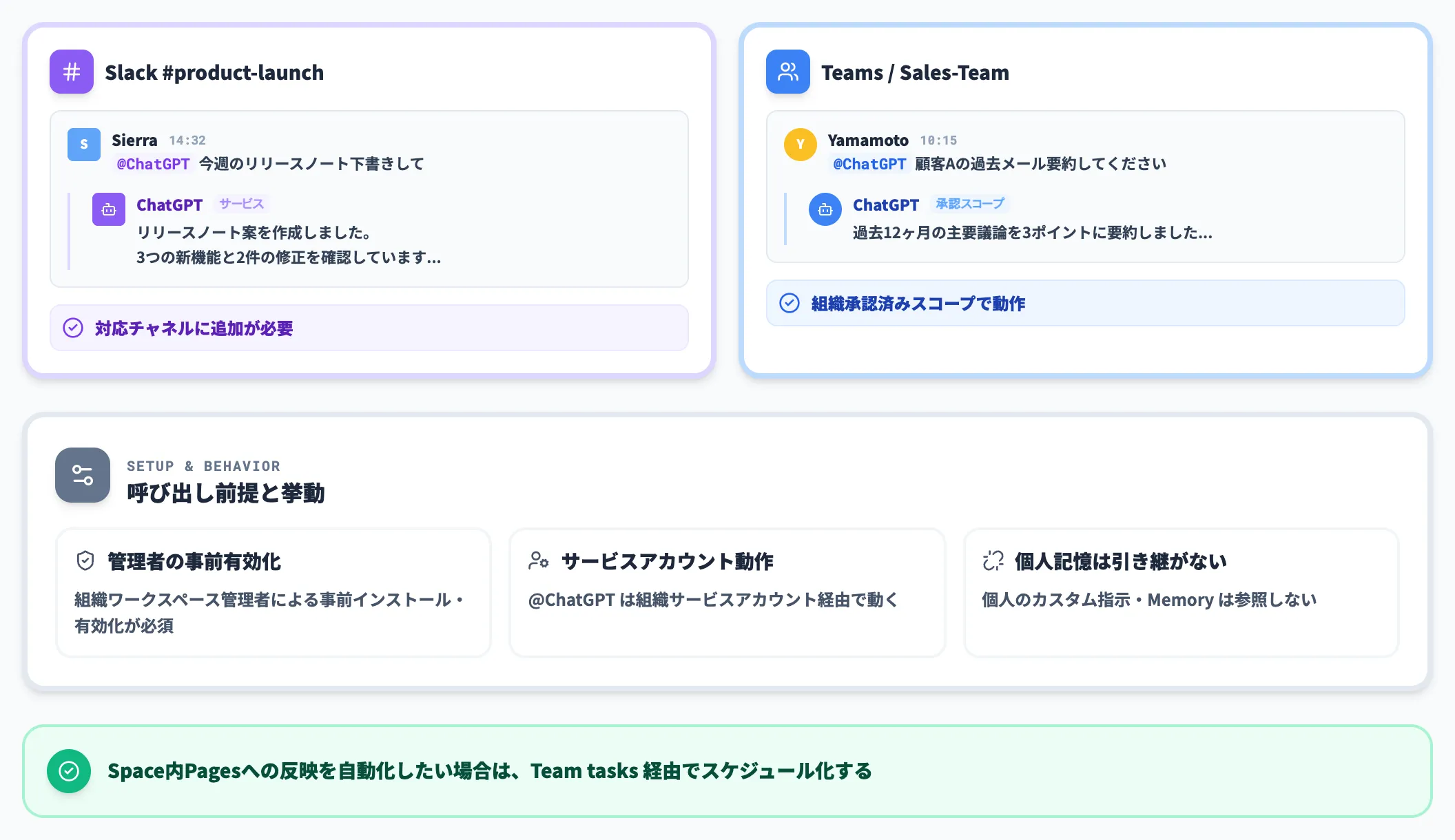Click @ChatGPT mention in Yamamoto's message

point(869,164)
